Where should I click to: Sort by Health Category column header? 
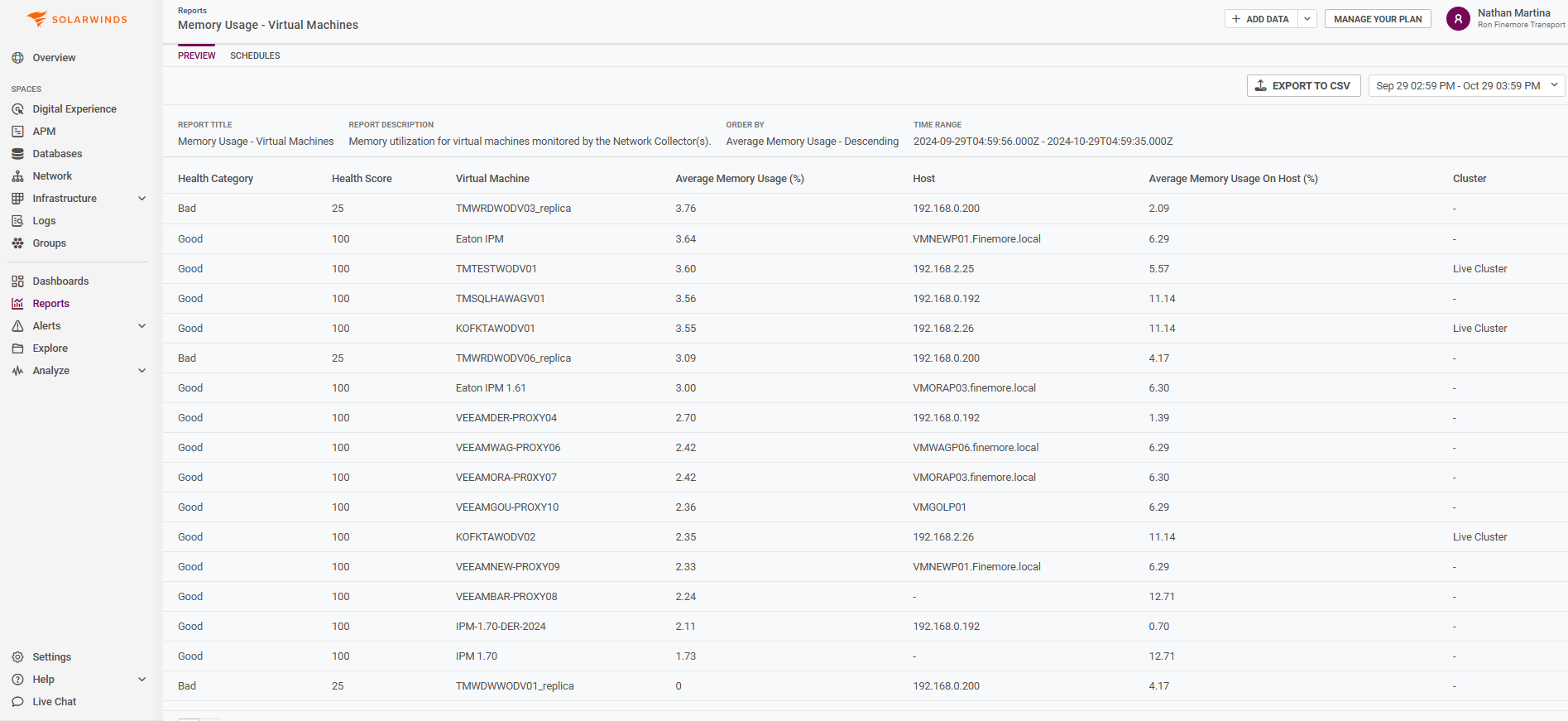pyautogui.click(x=215, y=179)
